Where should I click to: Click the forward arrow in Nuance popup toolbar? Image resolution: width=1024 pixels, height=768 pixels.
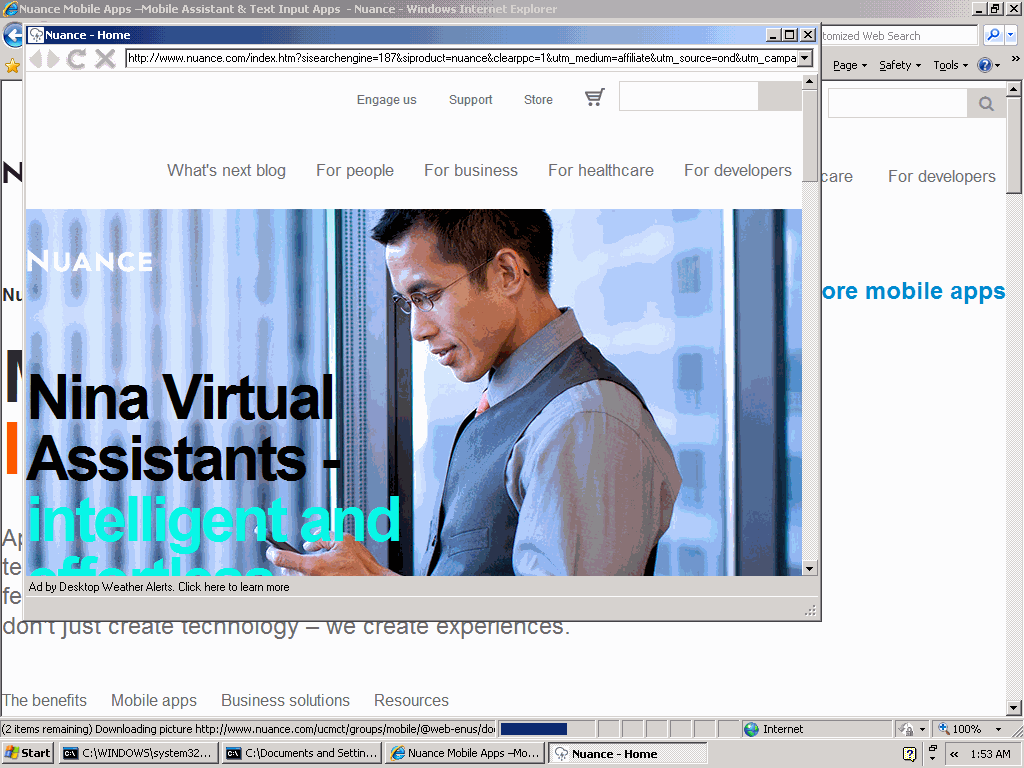tap(53, 59)
